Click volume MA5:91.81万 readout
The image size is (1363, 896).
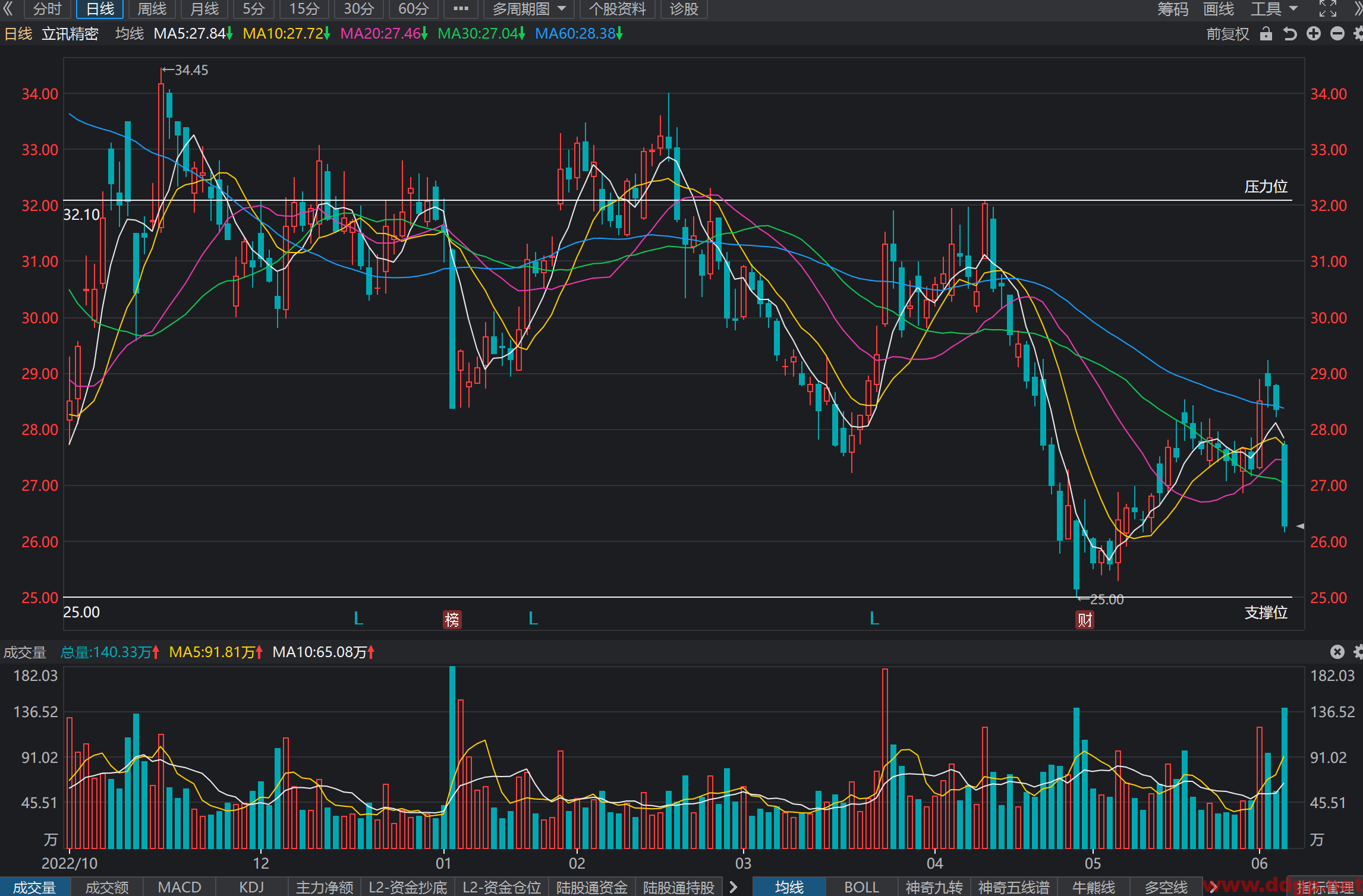215,652
